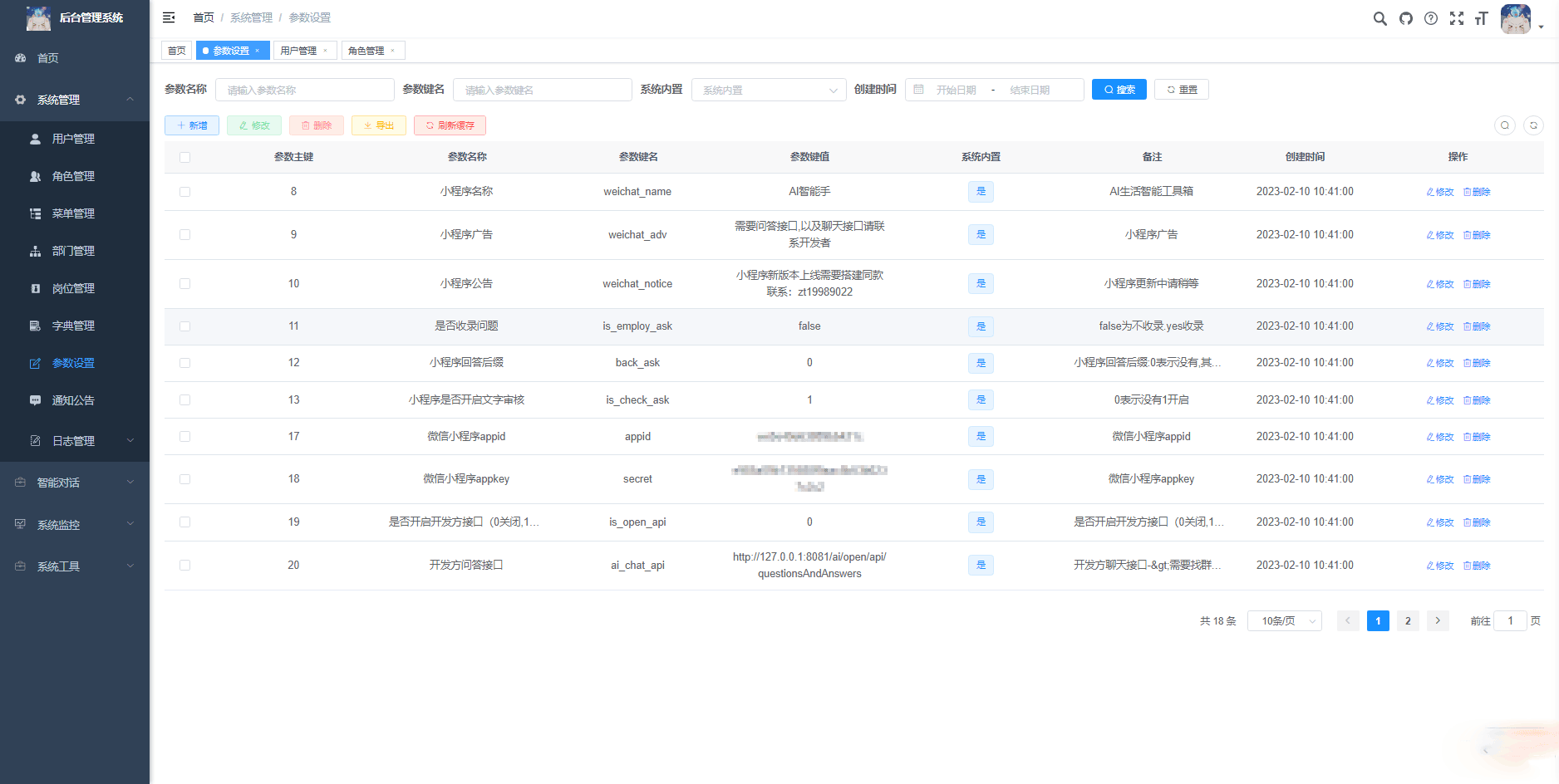The width and height of the screenshot is (1559, 784).
Task: Select all rows with header checkbox
Action: point(184,157)
